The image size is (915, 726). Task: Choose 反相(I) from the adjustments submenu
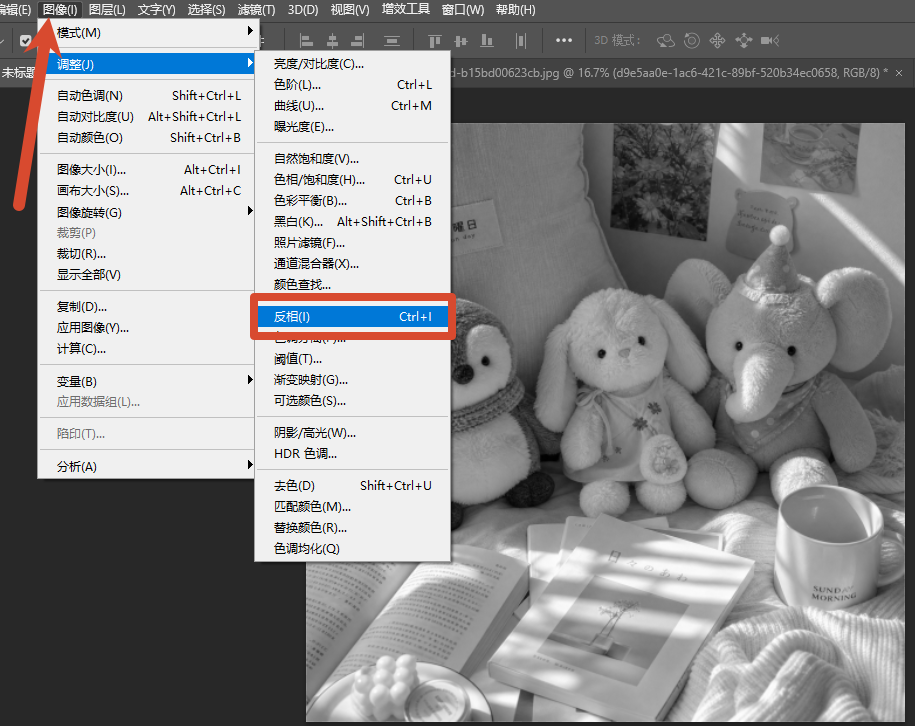coord(352,316)
